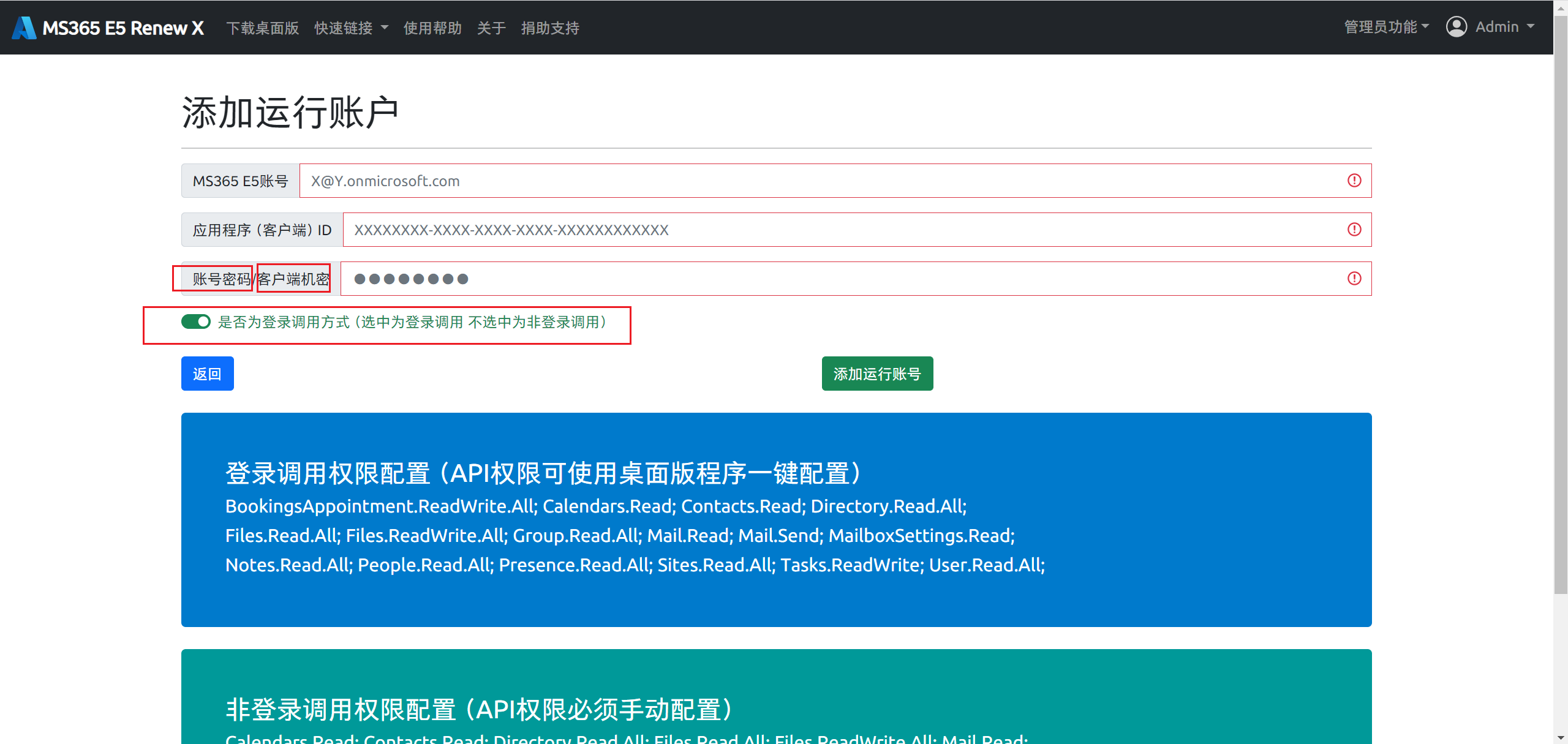
Task: Click the scroll-up arrow on the scrollbar
Action: click(1560, 7)
